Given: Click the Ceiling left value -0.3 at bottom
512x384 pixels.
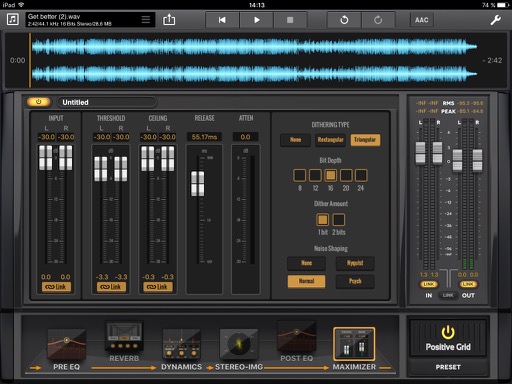Looking at the screenshot, I should 148,277.
